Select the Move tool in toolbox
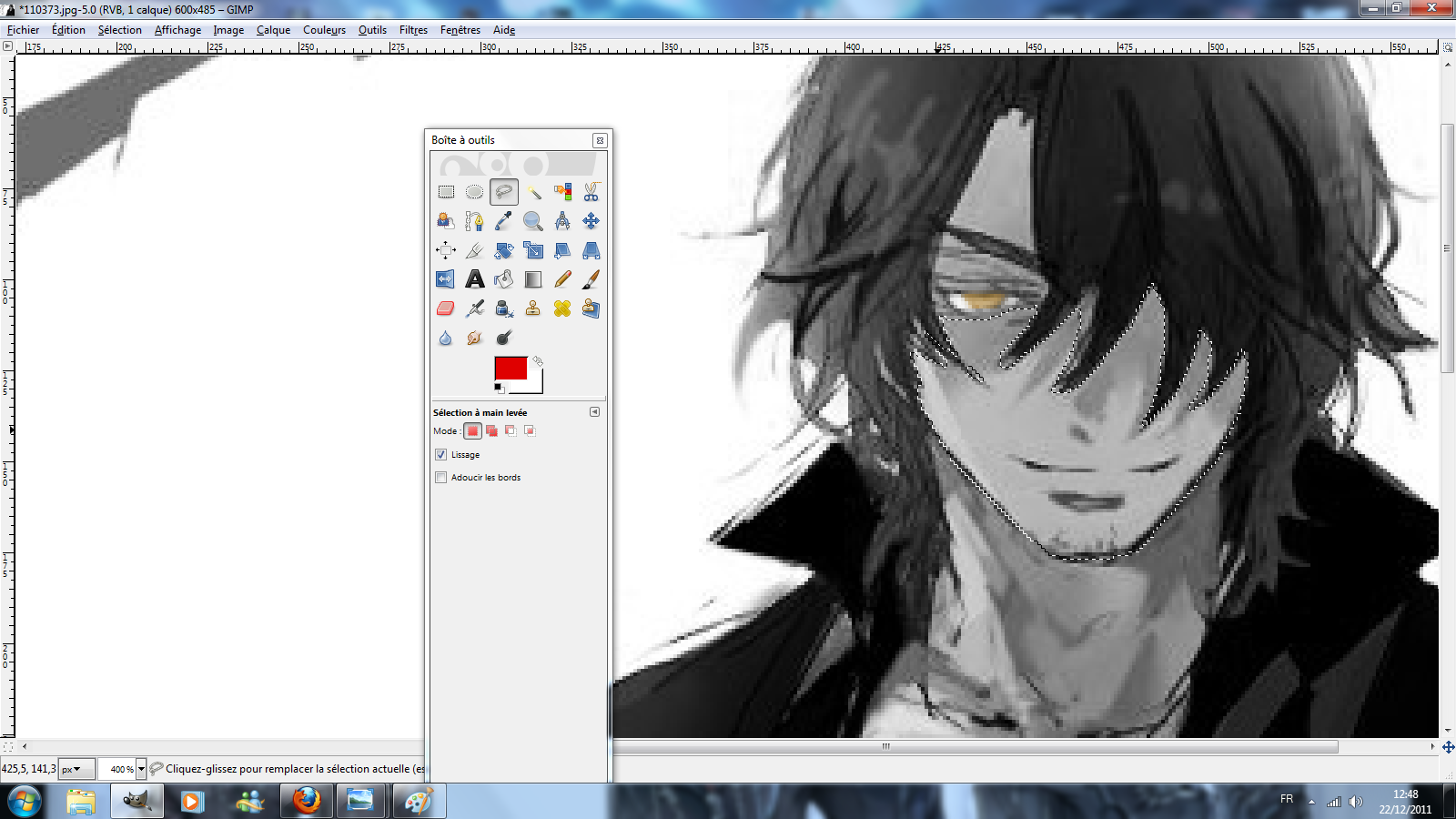Viewport: 1456px width, 819px height. click(591, 221)
